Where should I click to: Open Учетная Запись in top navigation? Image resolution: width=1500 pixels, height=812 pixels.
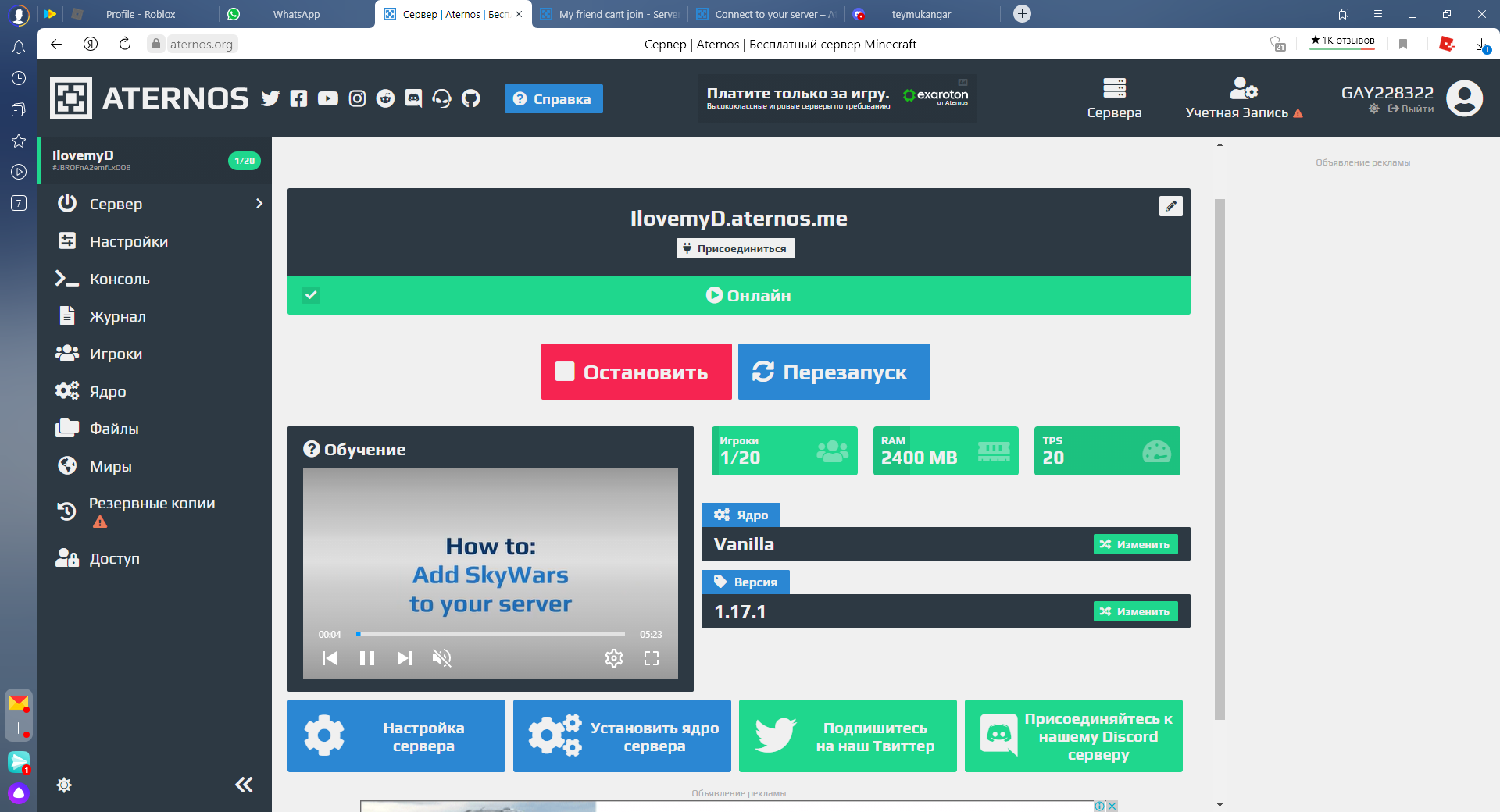click(1244, 98)
